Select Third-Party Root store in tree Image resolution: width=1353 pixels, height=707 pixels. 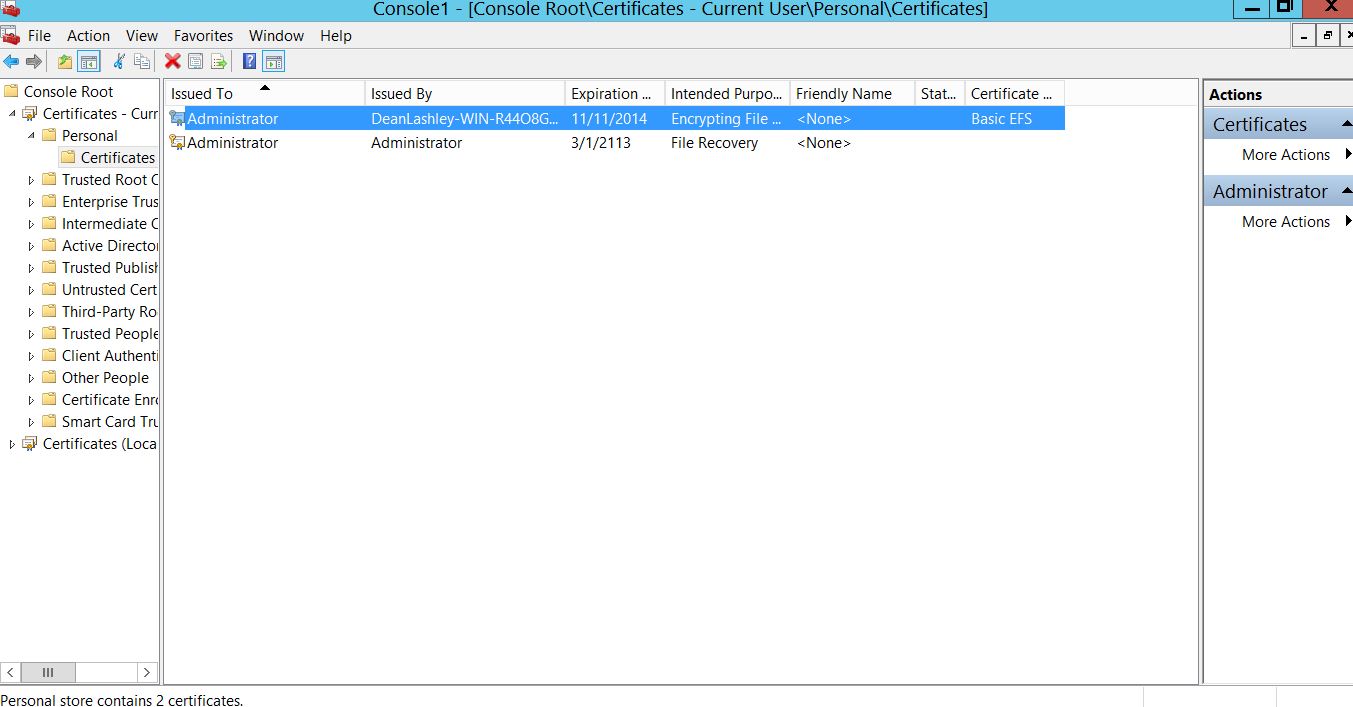coord(110,312)
